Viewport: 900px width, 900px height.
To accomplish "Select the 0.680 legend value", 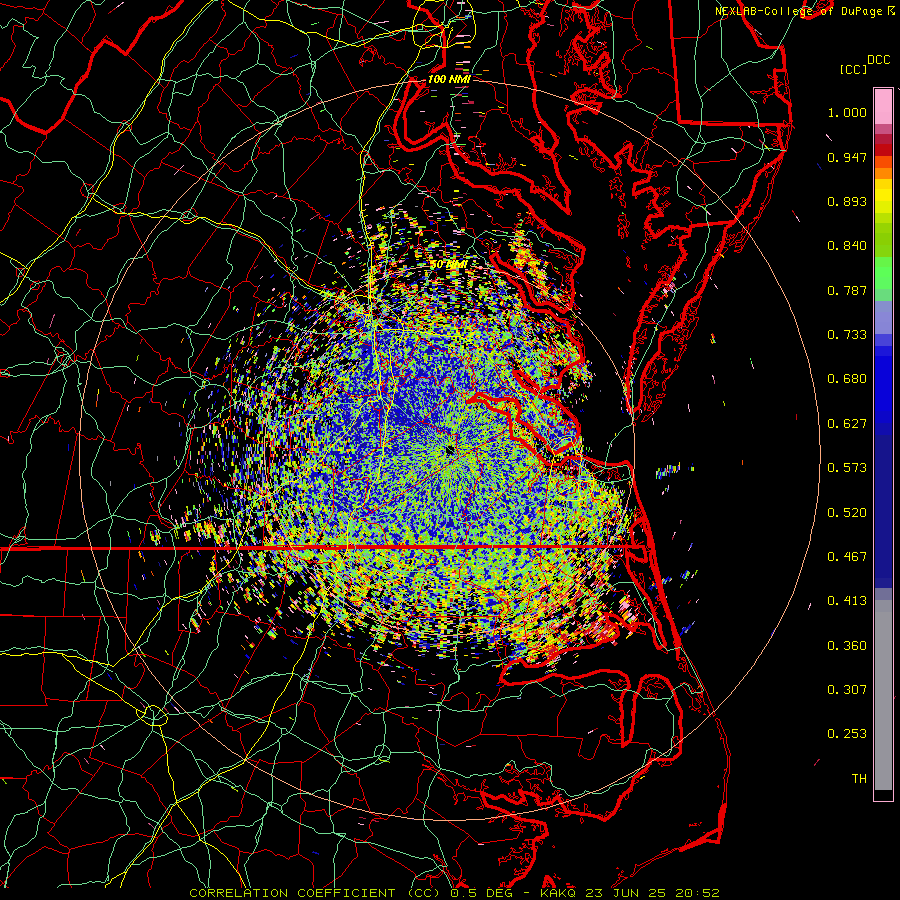I will point(847,379).
